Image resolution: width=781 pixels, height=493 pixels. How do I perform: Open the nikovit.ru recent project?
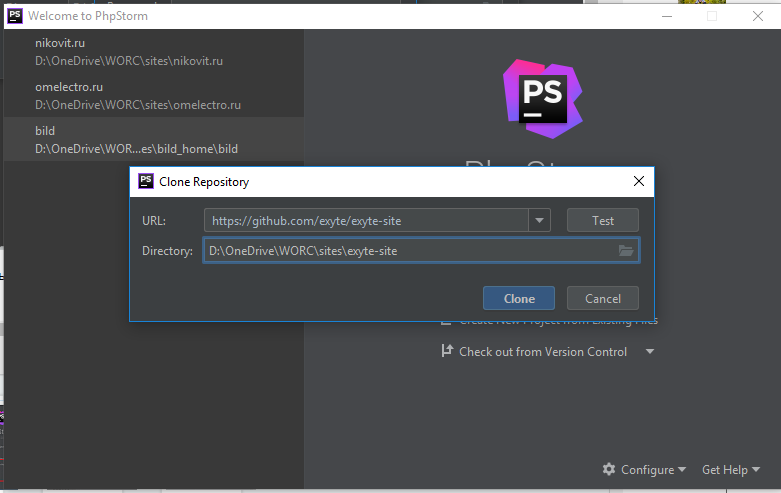pyautogui.click(x=154, y=52)
